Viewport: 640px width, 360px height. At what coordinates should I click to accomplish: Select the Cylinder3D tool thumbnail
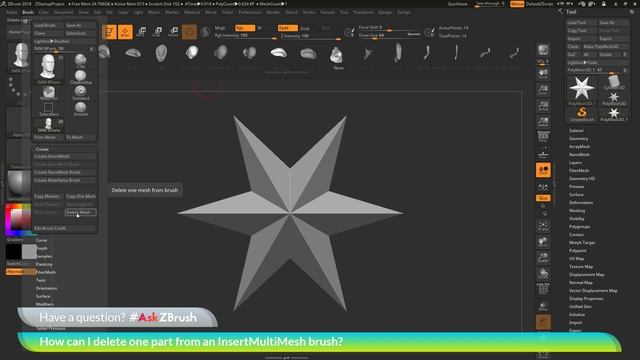[613, 82]
